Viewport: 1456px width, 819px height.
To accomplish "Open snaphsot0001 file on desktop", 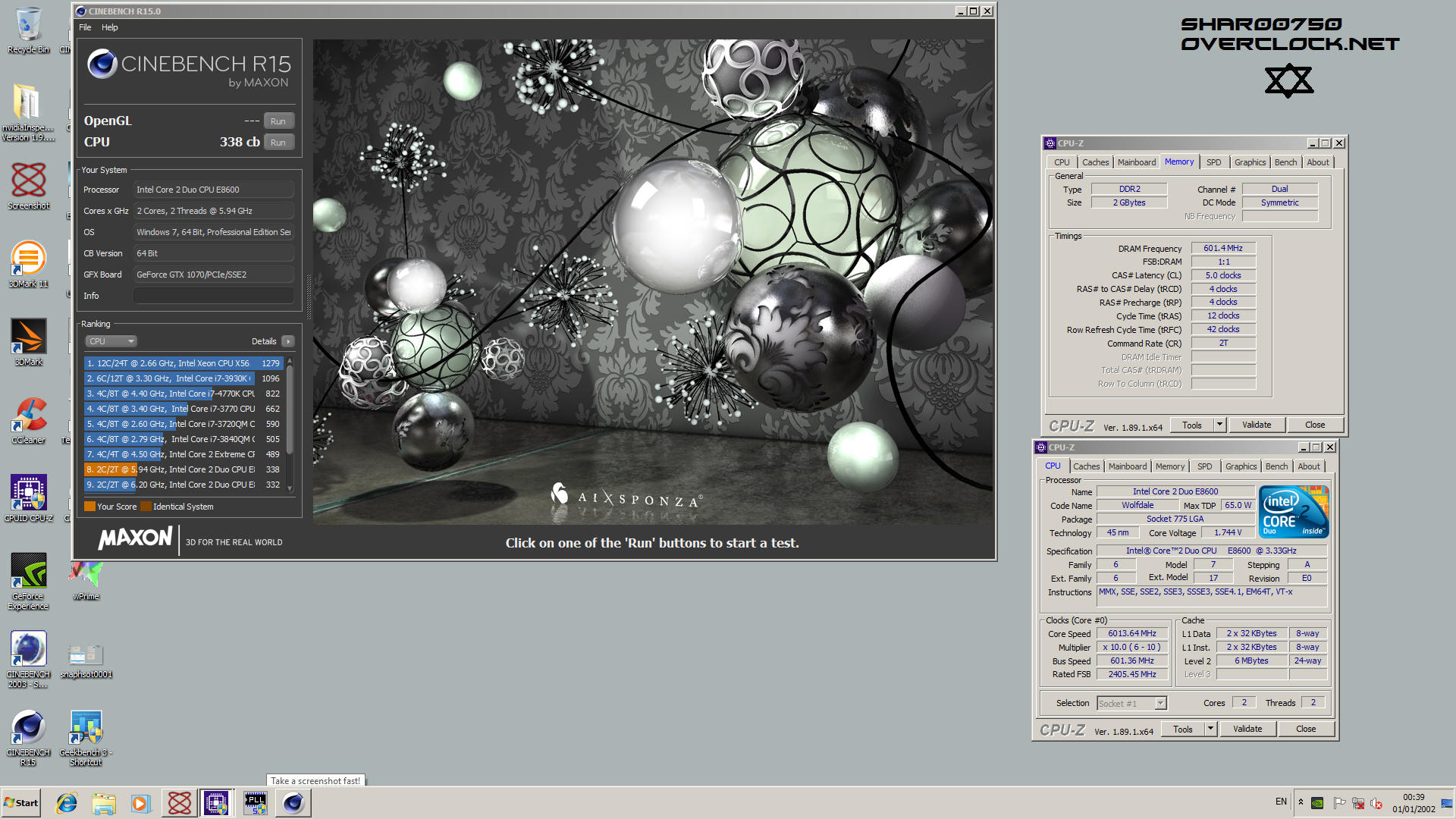I will [86, 660].
